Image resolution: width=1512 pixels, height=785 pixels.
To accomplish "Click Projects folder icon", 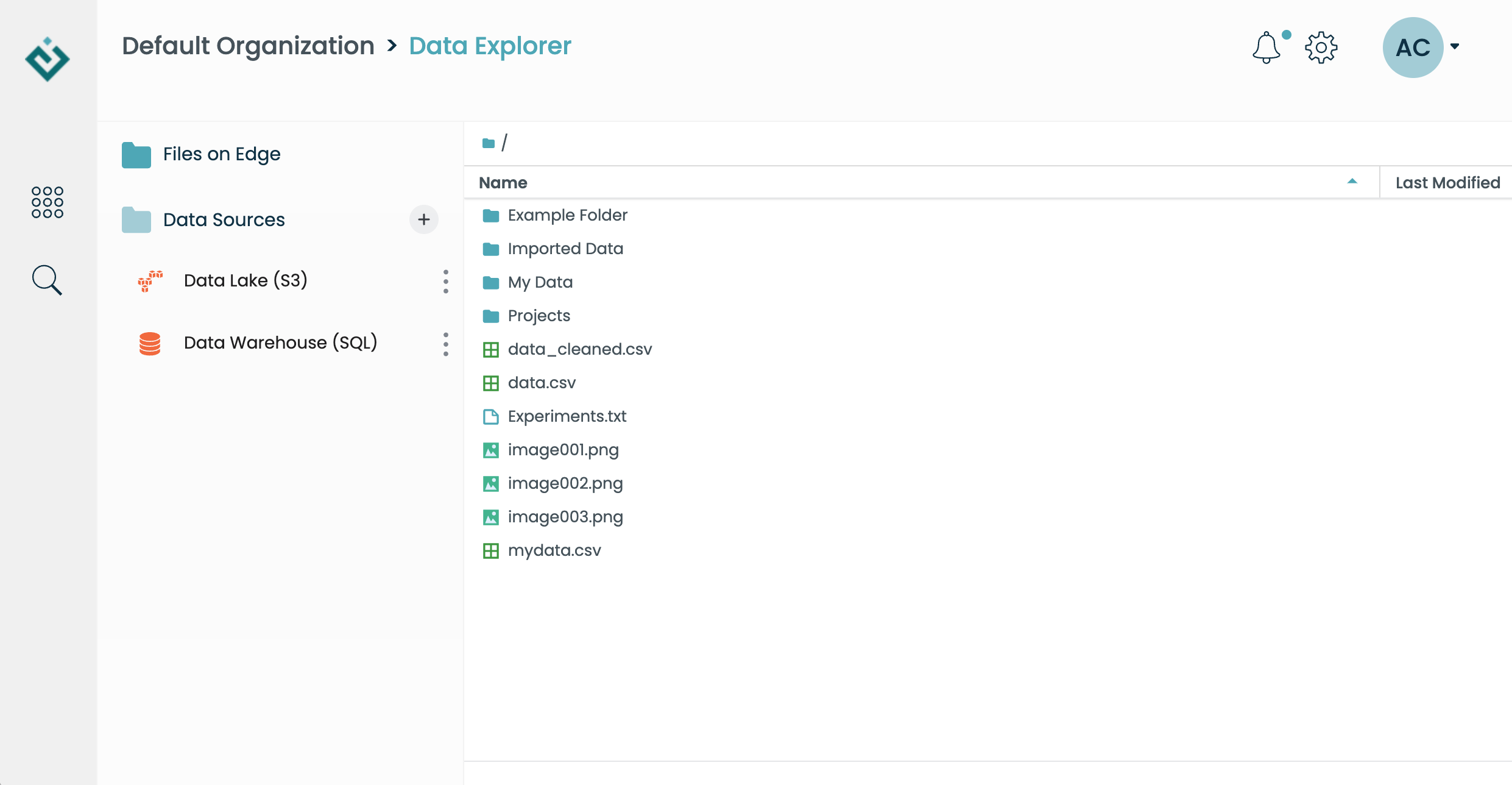I will [x=491, y=316].
